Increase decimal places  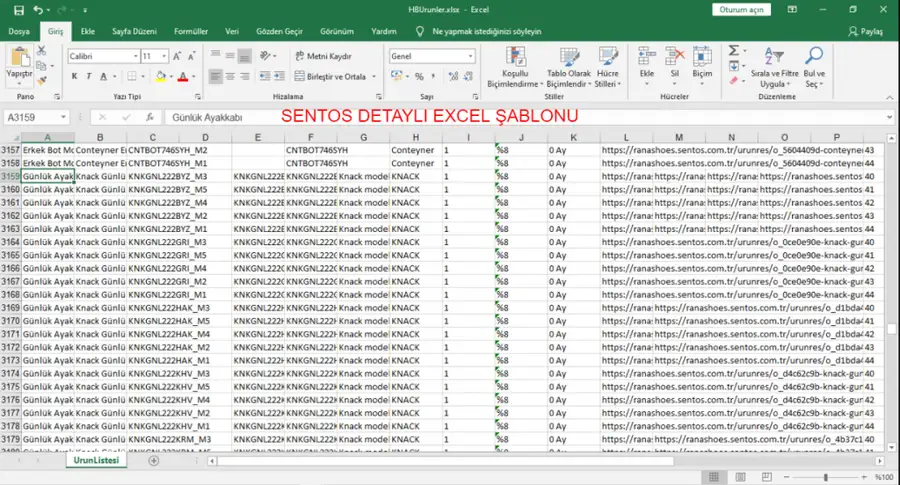coord(453,76)
